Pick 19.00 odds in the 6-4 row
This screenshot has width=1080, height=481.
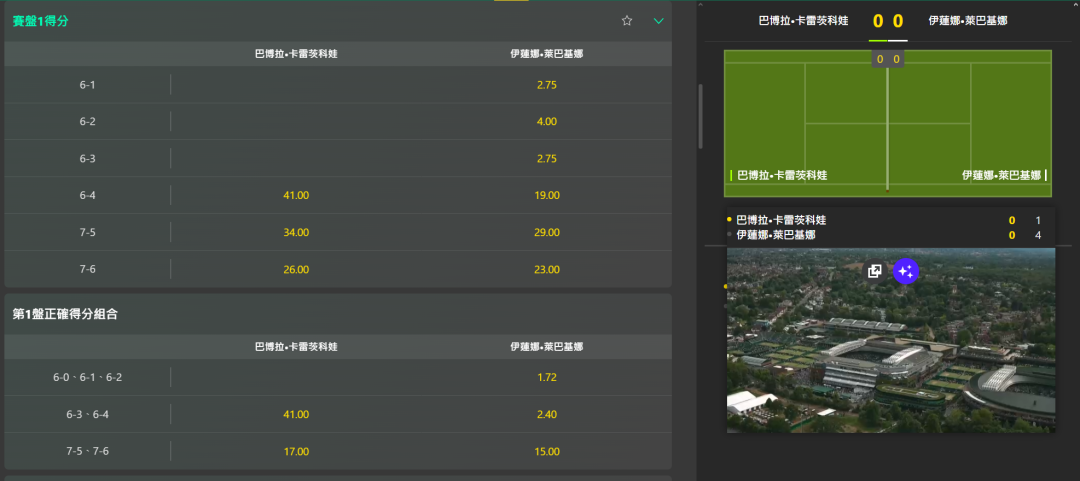pos(546,195)
